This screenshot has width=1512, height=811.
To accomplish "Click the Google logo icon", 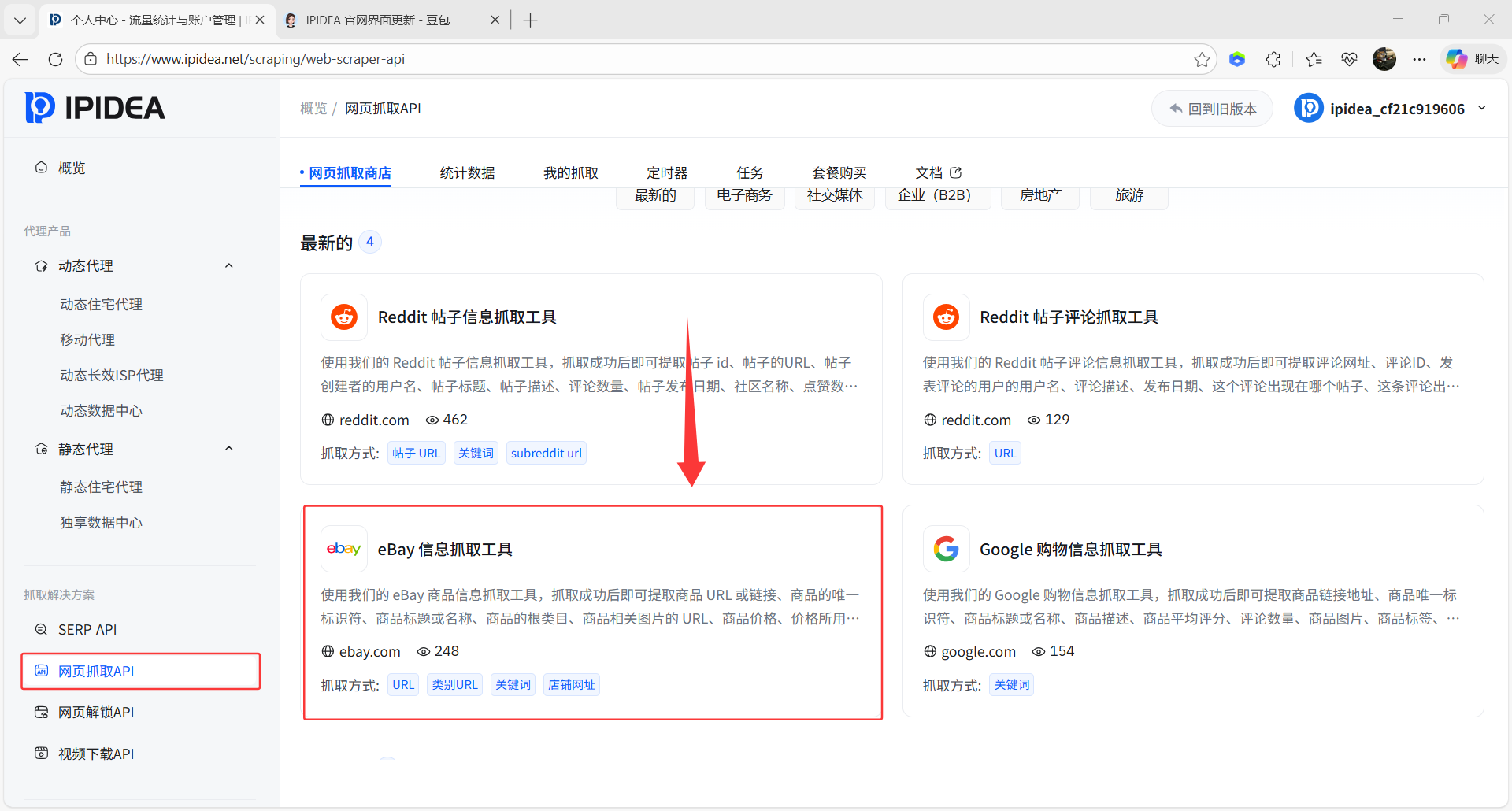I will [946, 549].
